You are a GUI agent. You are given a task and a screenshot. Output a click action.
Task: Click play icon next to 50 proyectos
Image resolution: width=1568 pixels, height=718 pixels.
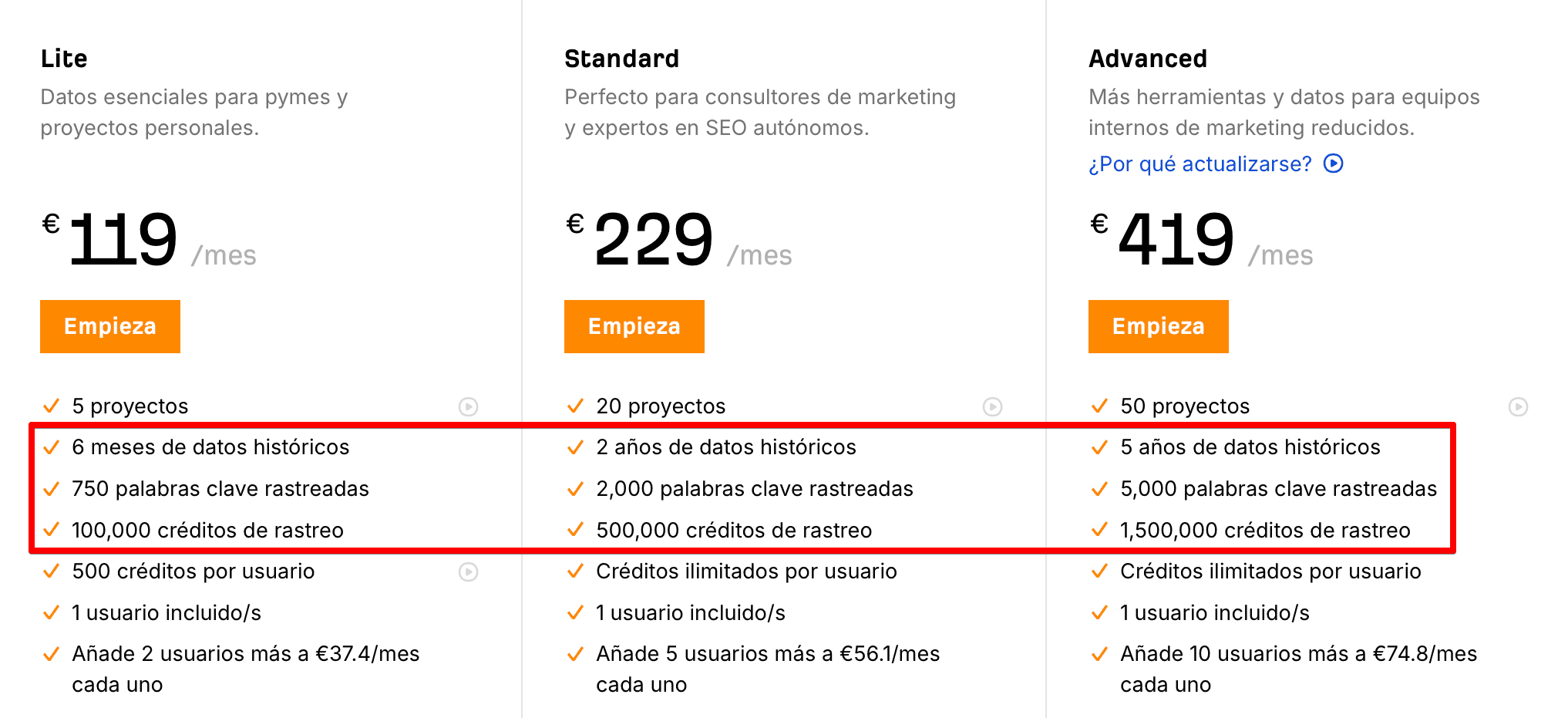[1518, 406]
